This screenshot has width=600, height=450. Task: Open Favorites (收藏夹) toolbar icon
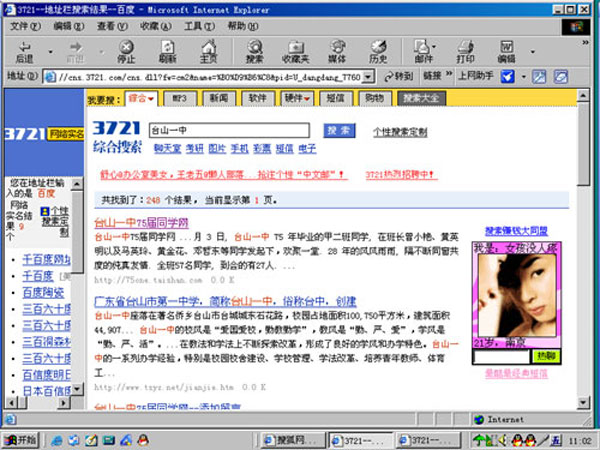point(295,52)
